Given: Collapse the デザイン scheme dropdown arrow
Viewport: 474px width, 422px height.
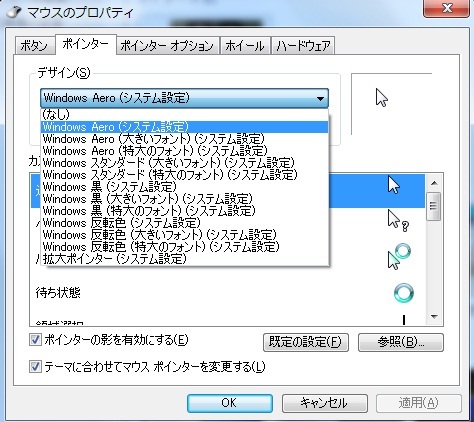Looking at the screenshot, I should [320, 98].
